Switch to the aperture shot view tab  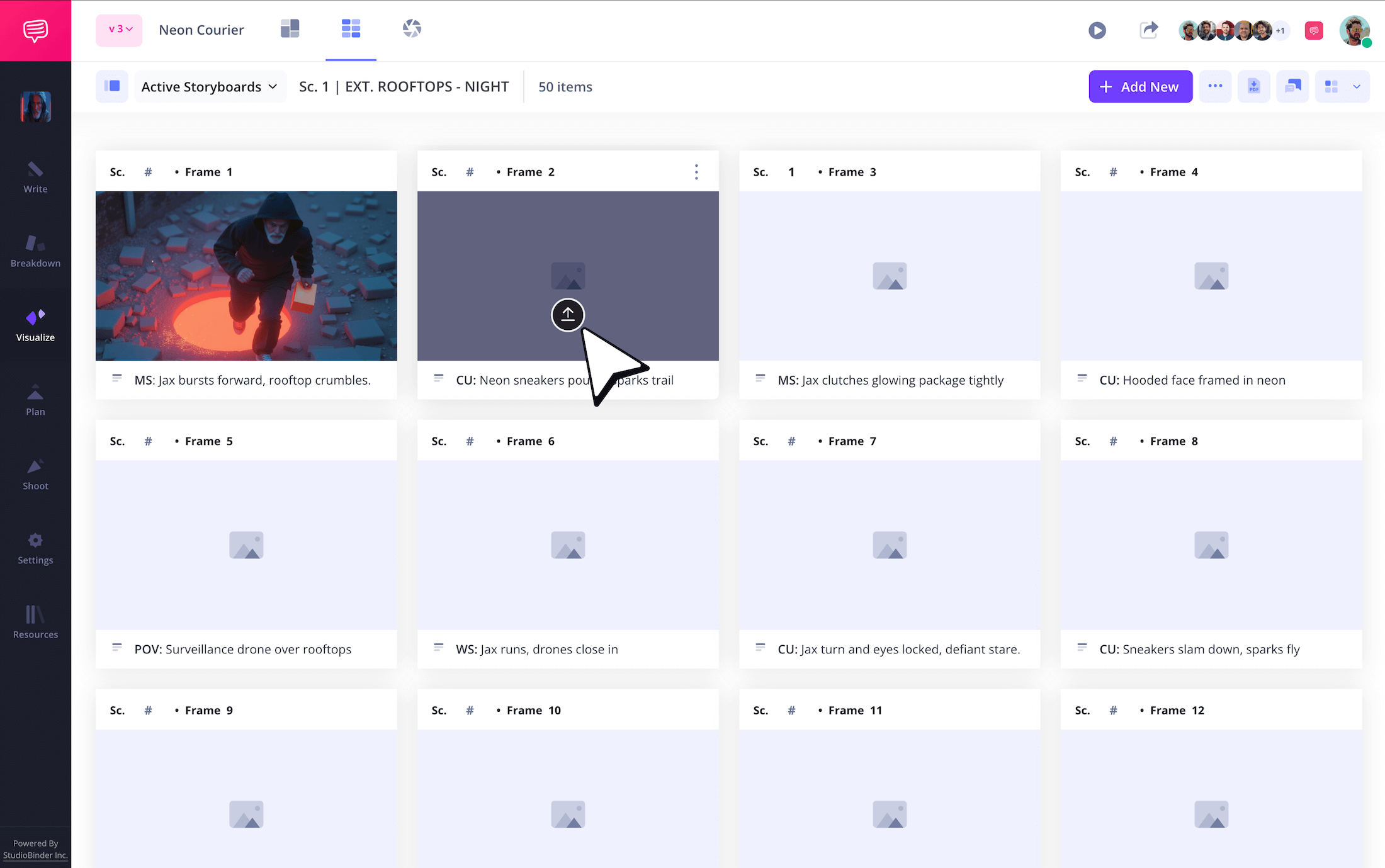point(412,28)
